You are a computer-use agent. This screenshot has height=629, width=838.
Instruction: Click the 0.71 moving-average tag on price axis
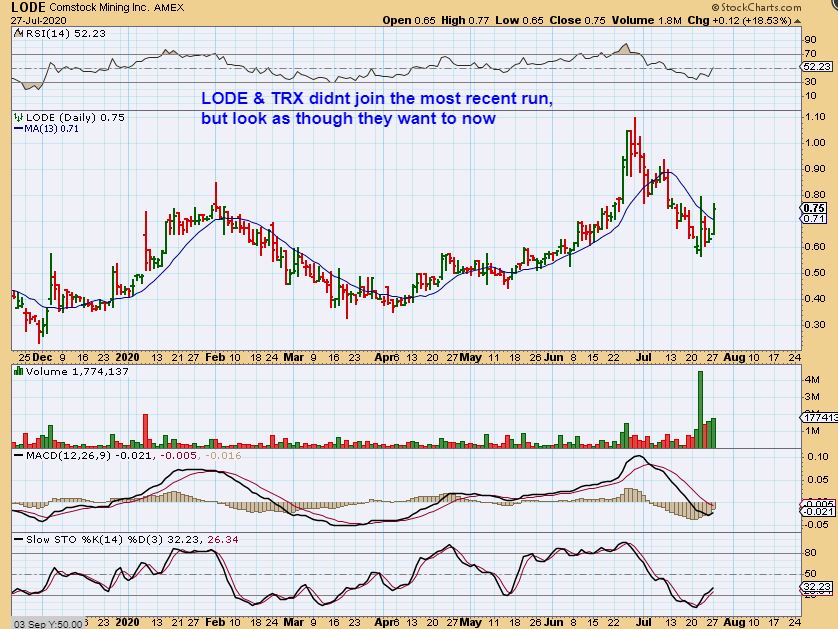[x=814, y=219]
